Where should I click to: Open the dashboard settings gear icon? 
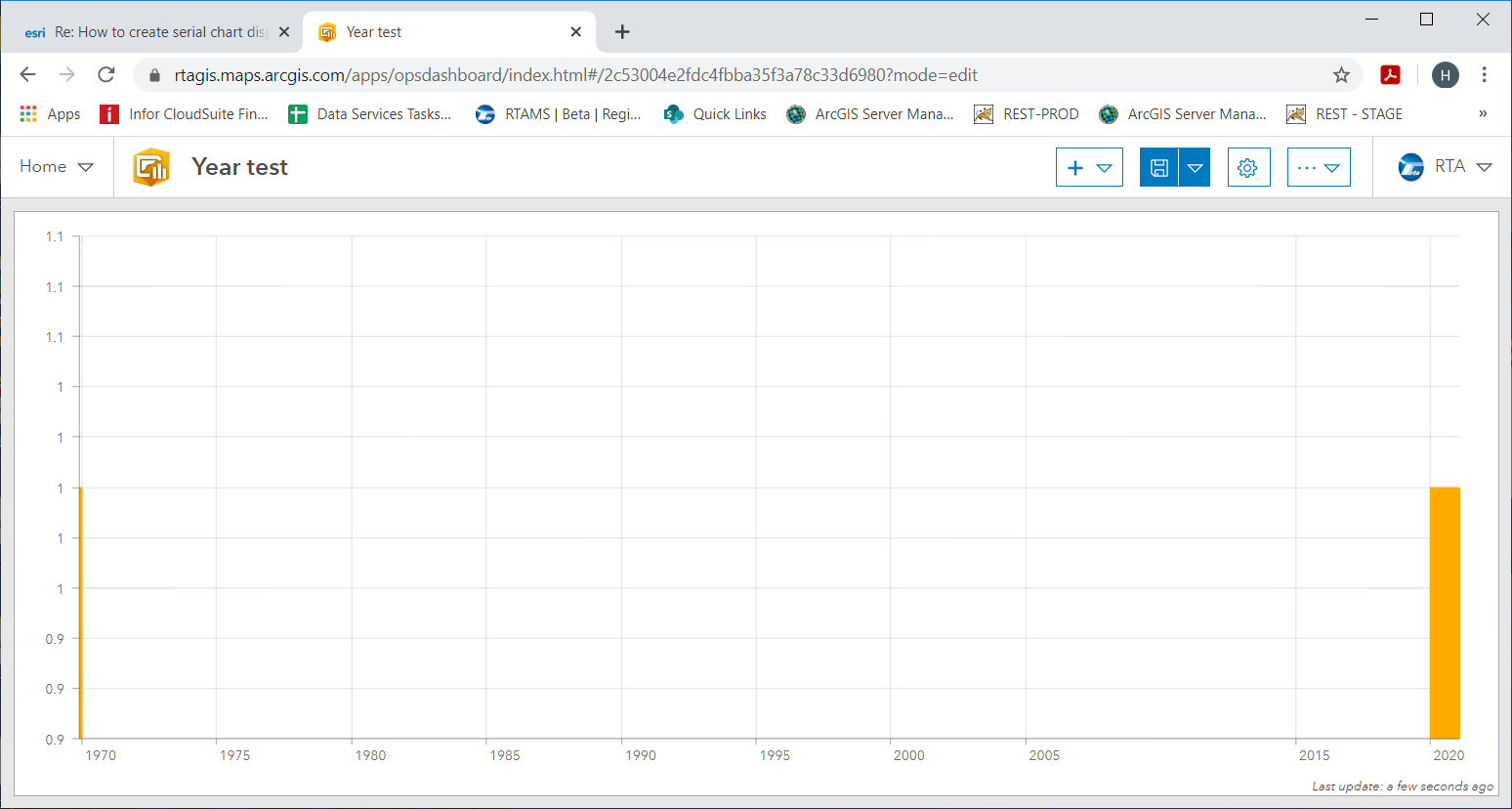coord(1248,166)
